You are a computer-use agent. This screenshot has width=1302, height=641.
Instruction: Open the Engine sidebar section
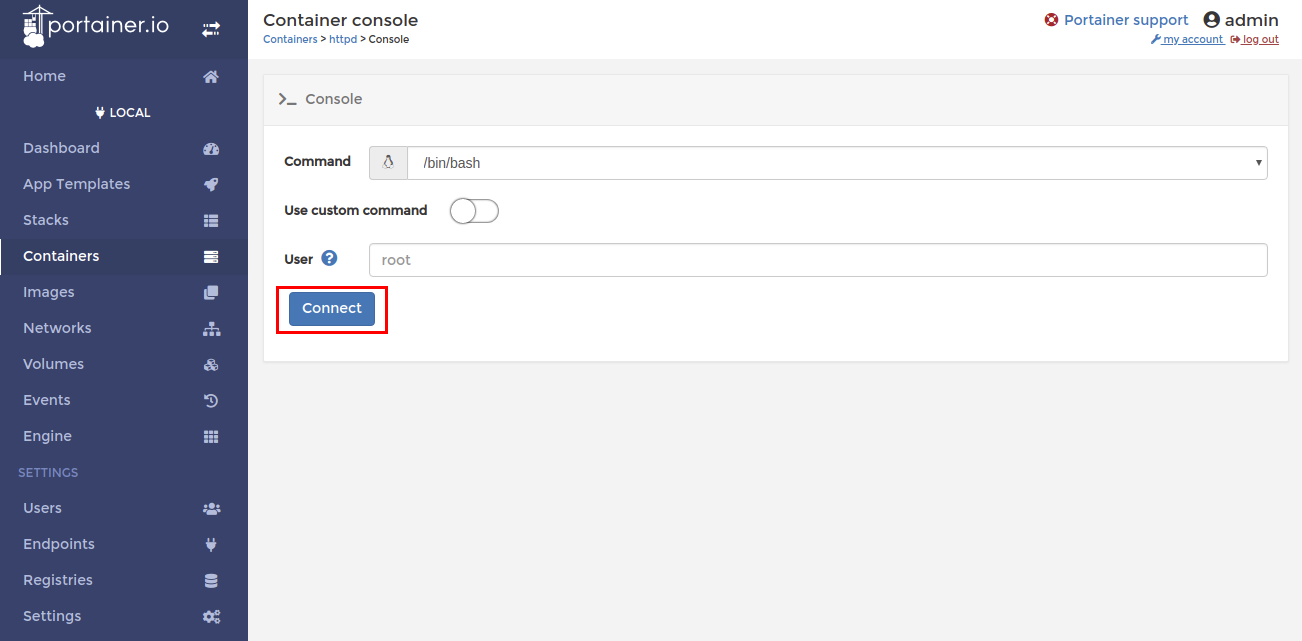[x=47, y=436]
